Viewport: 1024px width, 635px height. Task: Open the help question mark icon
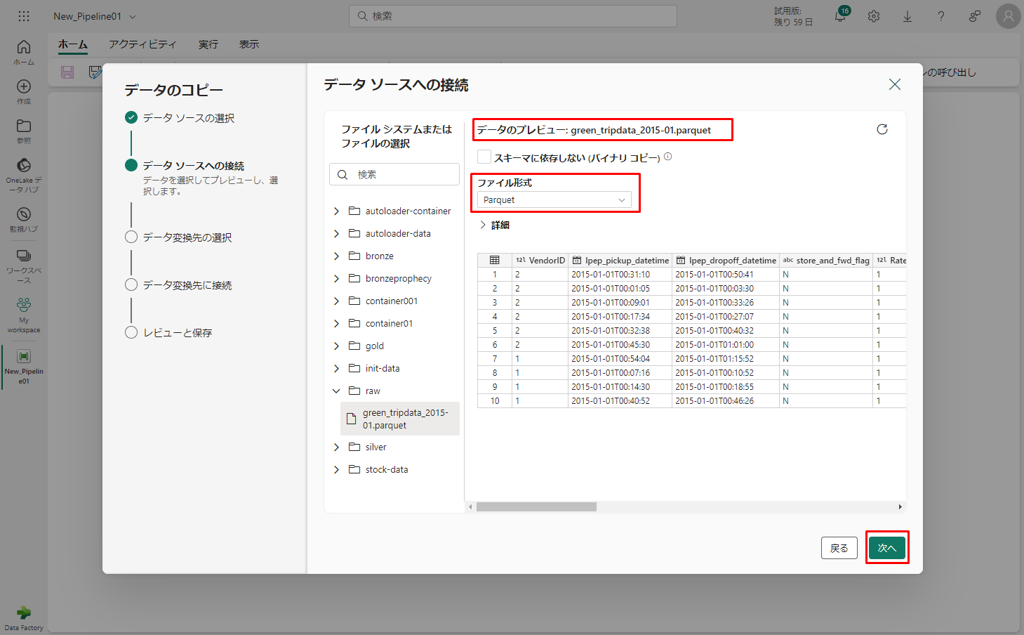[x=940, y=16]
